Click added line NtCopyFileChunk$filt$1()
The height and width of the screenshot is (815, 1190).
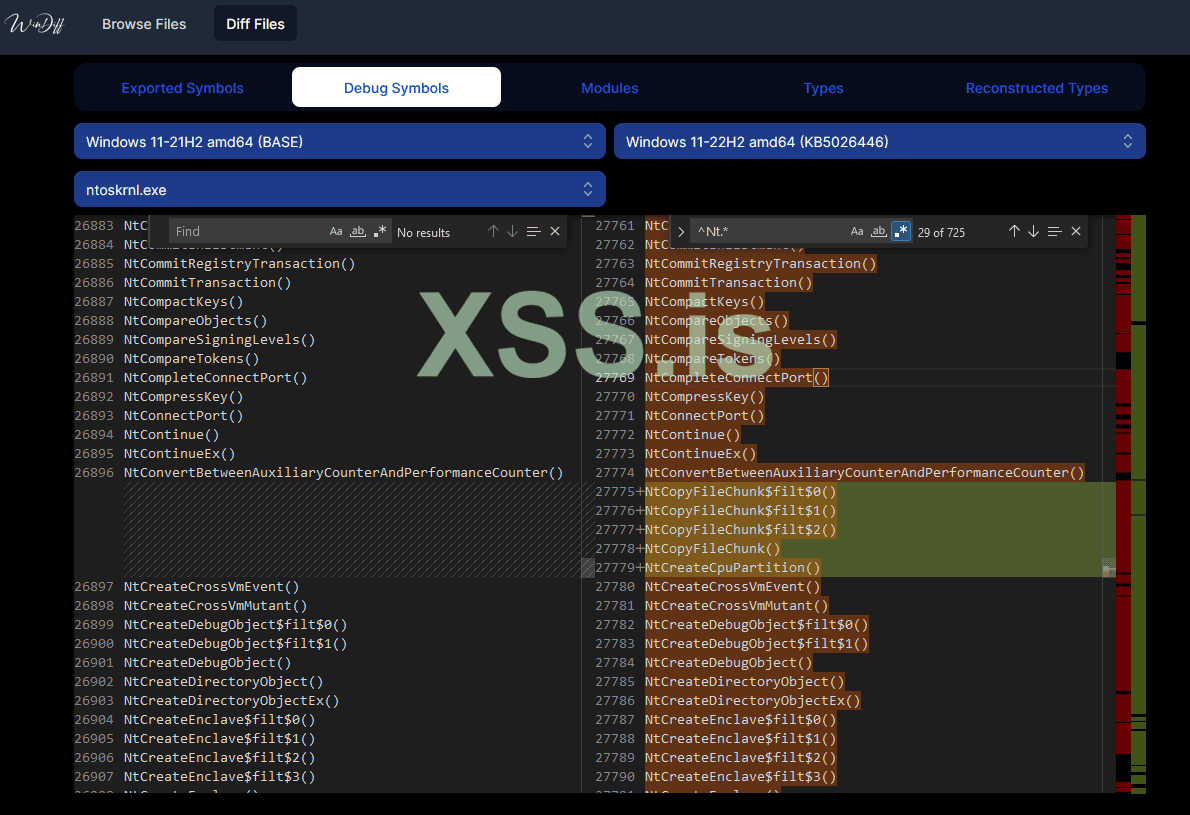[x=740, y=511]
